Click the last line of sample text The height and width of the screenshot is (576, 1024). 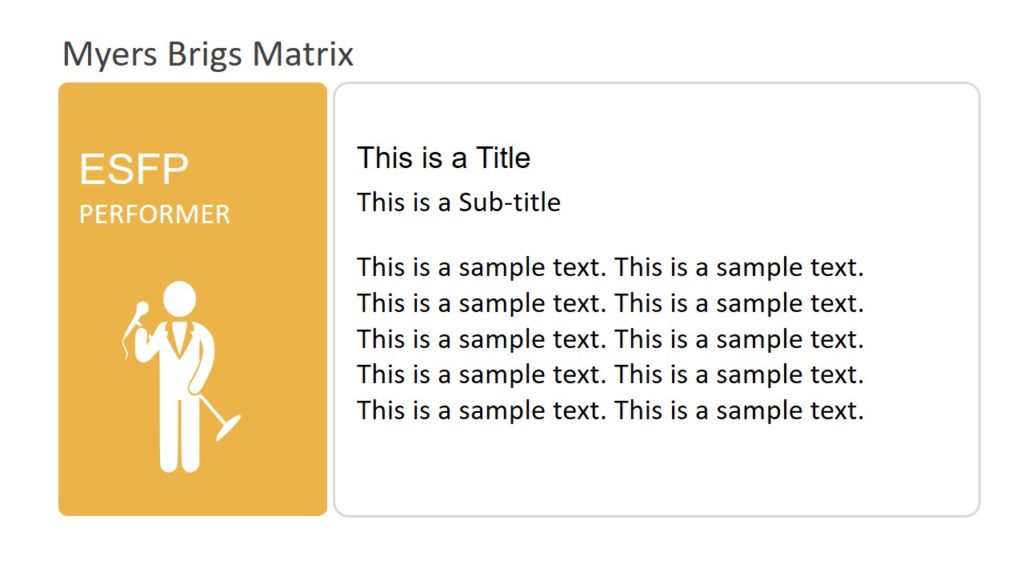point(610,410)
